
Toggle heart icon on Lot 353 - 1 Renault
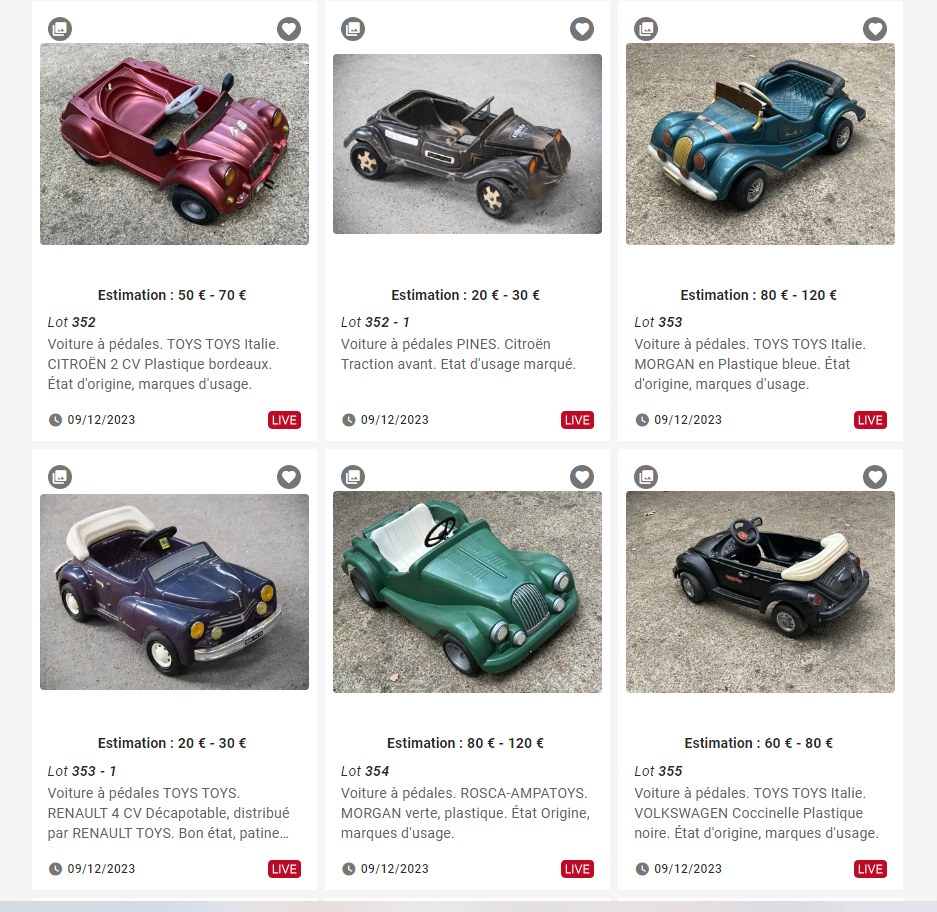pos(289,477)
